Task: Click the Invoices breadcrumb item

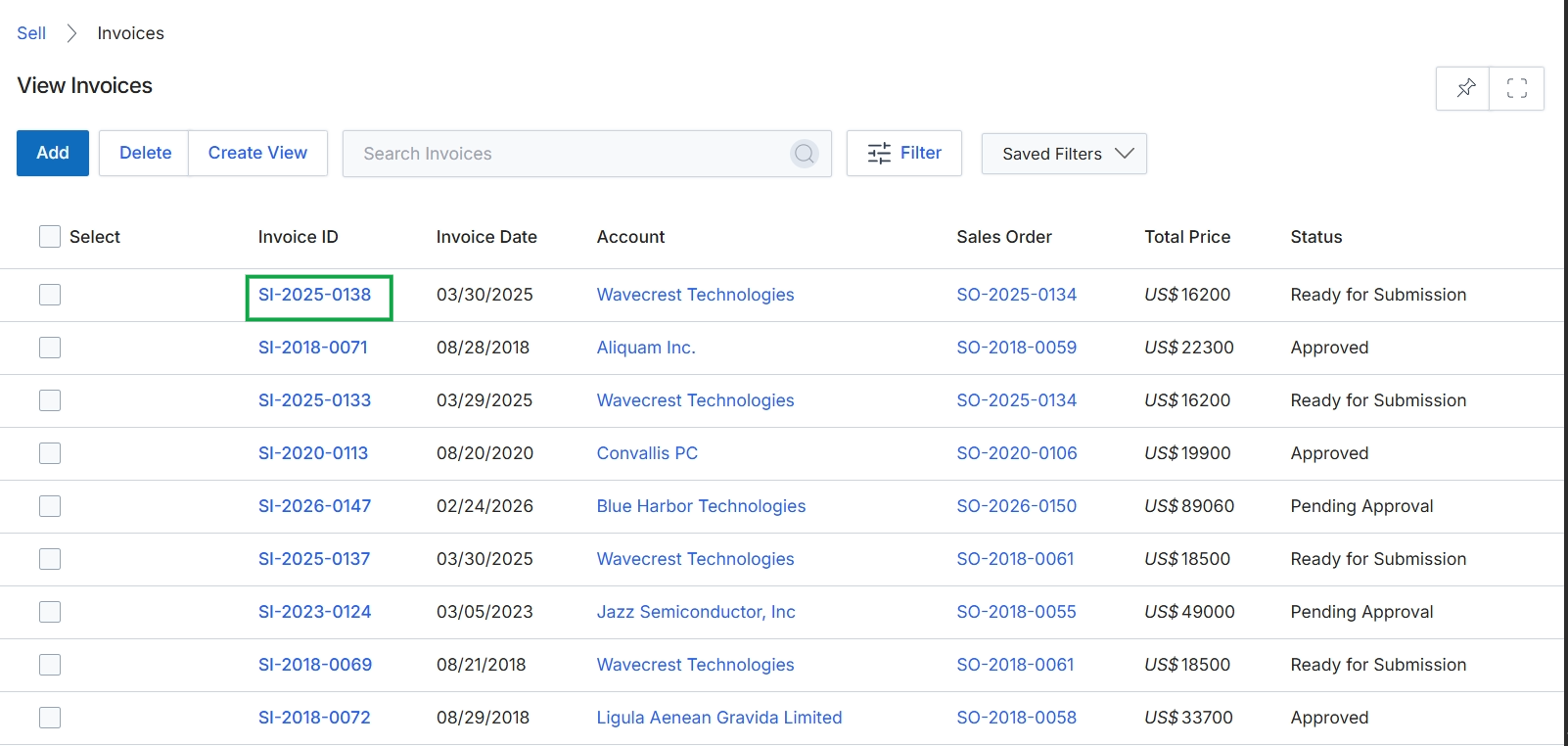Action: point(131,33)
